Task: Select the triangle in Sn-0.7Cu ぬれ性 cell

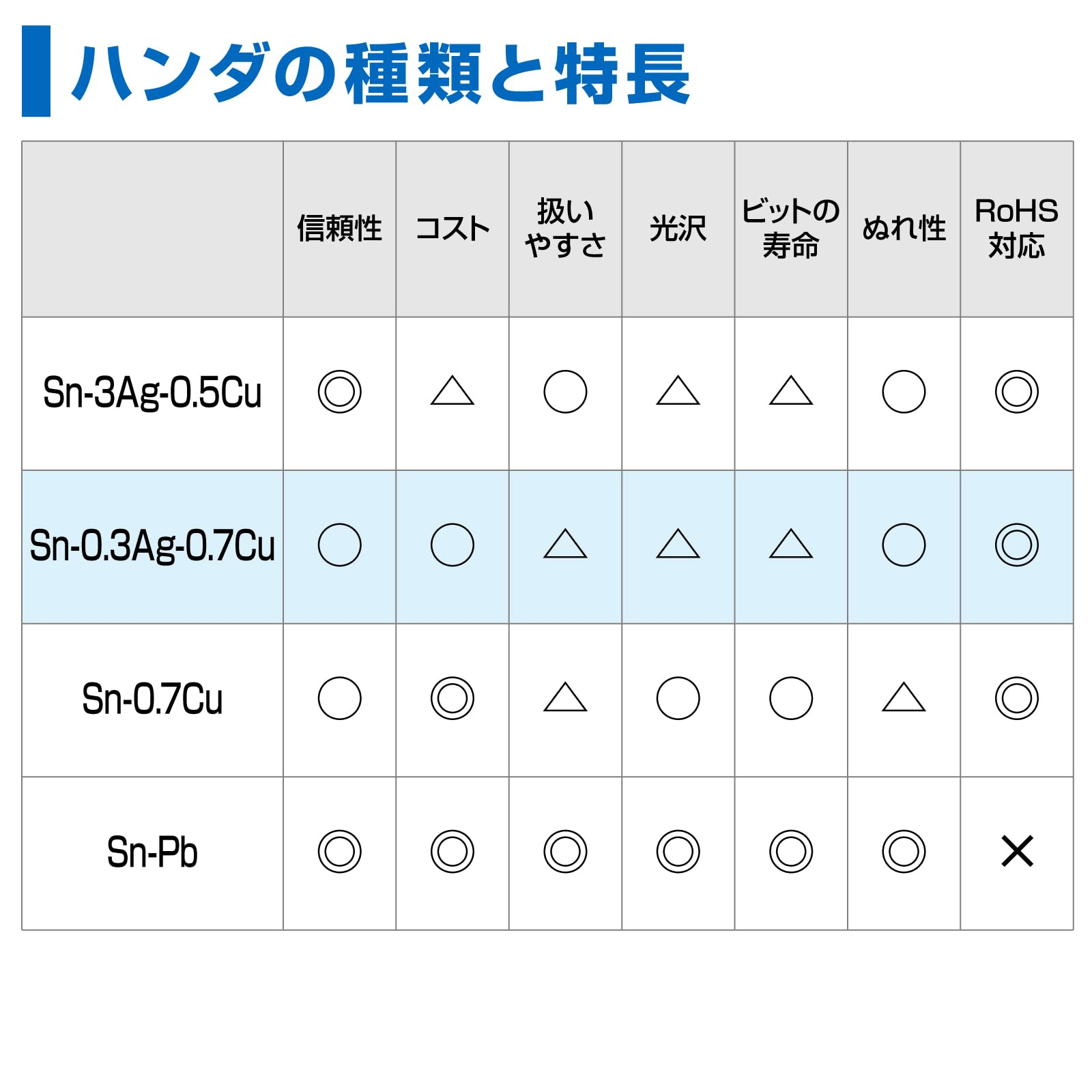Action: (x=904, y=697)
